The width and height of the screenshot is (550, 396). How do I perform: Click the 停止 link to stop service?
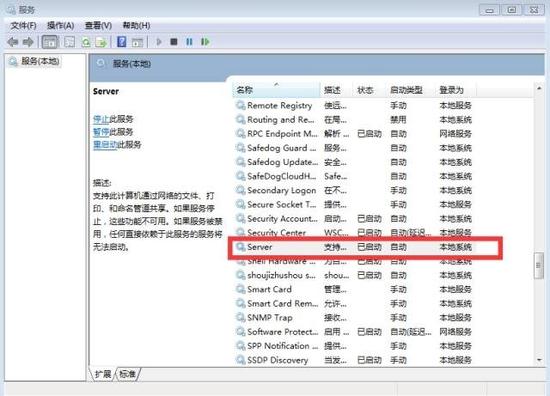101,119
